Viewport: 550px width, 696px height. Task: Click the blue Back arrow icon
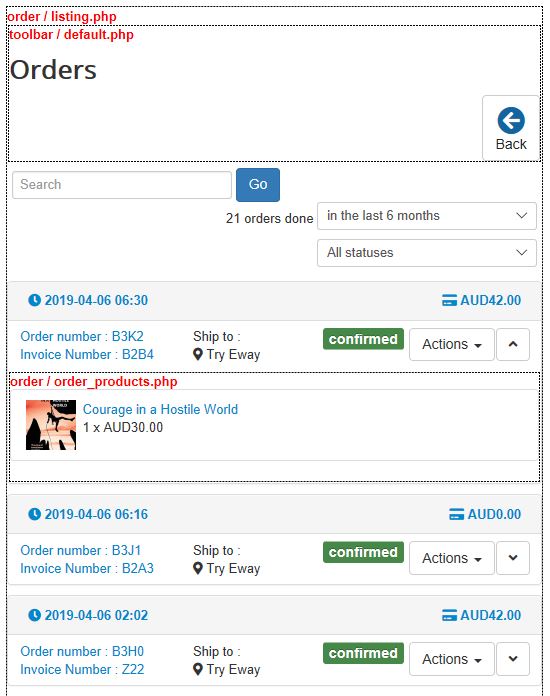coord(511,120)
